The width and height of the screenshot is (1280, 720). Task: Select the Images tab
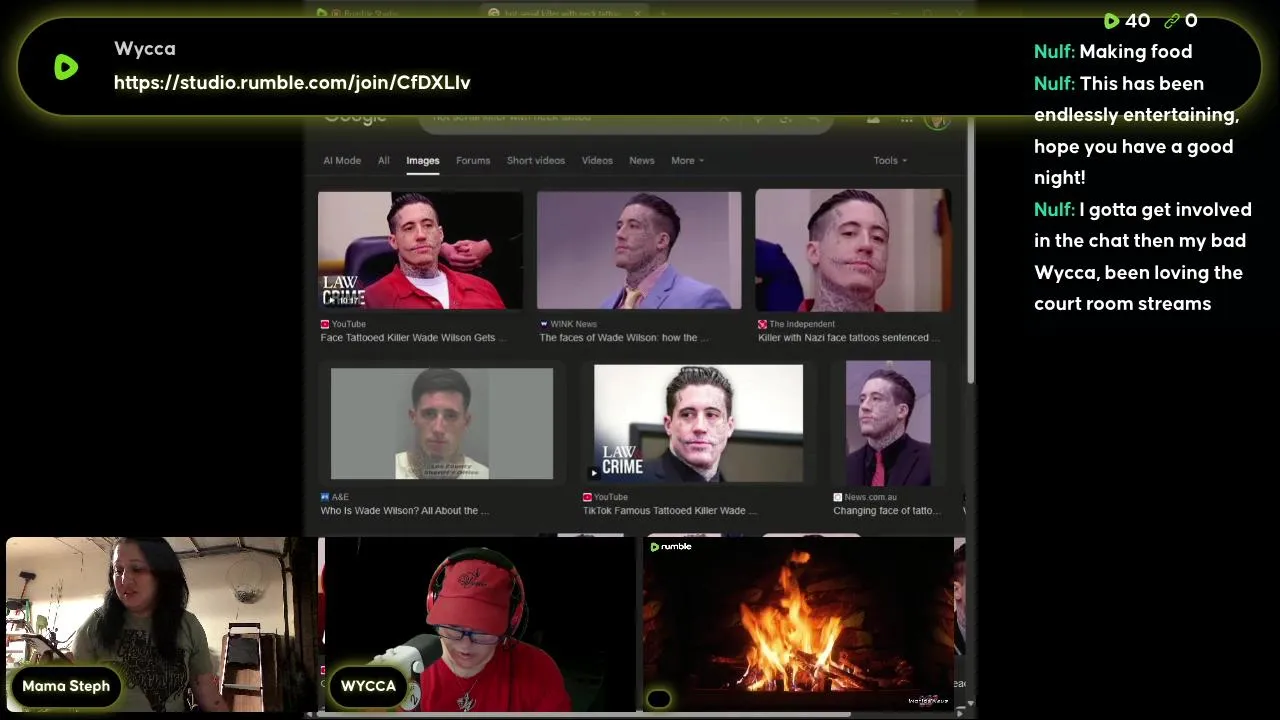(422, 160)
